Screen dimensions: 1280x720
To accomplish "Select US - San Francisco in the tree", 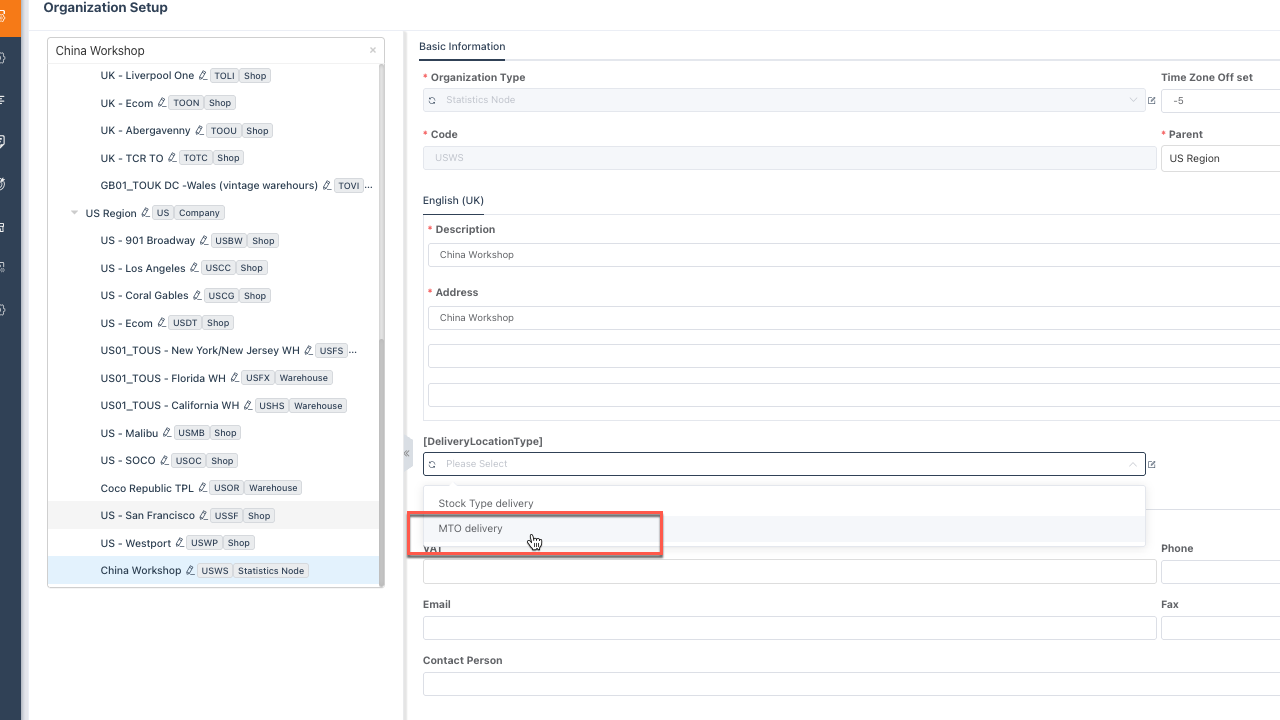I will [148, 516].
